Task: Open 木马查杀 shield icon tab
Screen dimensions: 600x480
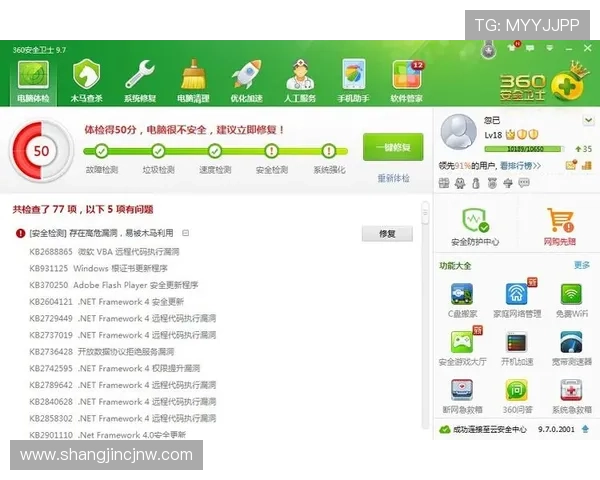Action: 86,82
